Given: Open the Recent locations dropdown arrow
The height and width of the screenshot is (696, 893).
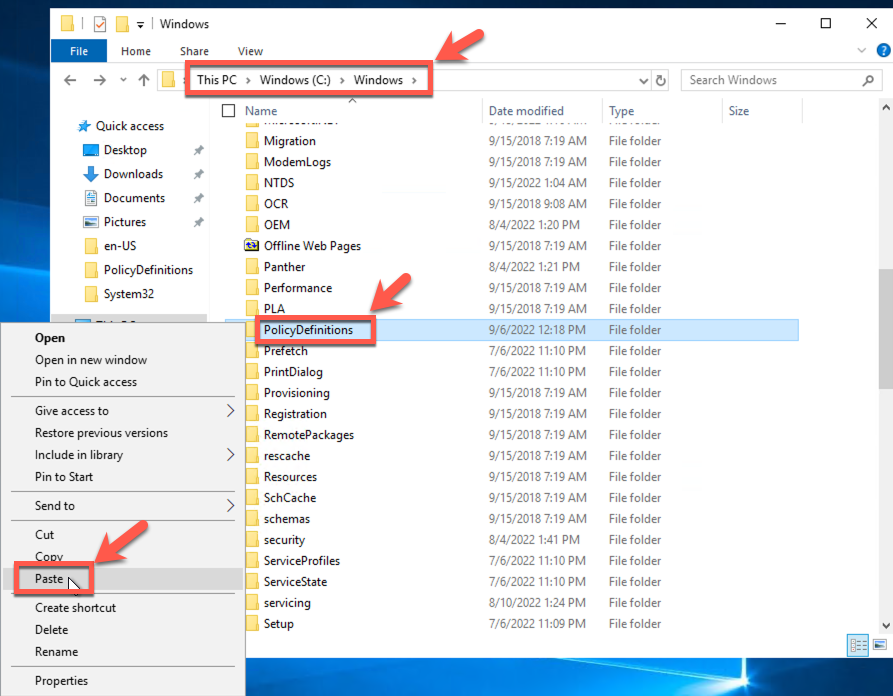Looking at the screenshot, I should pos(123,81).
